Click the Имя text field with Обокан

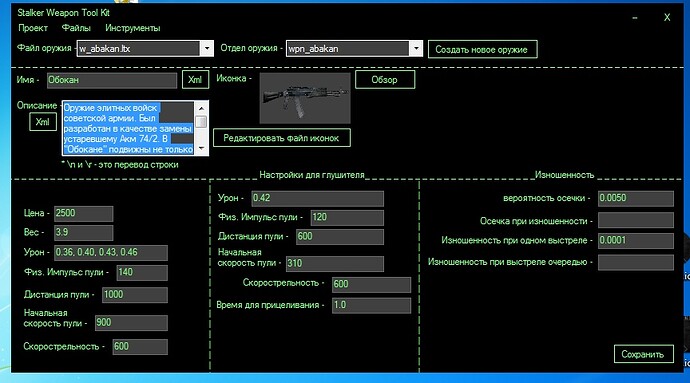112,80
